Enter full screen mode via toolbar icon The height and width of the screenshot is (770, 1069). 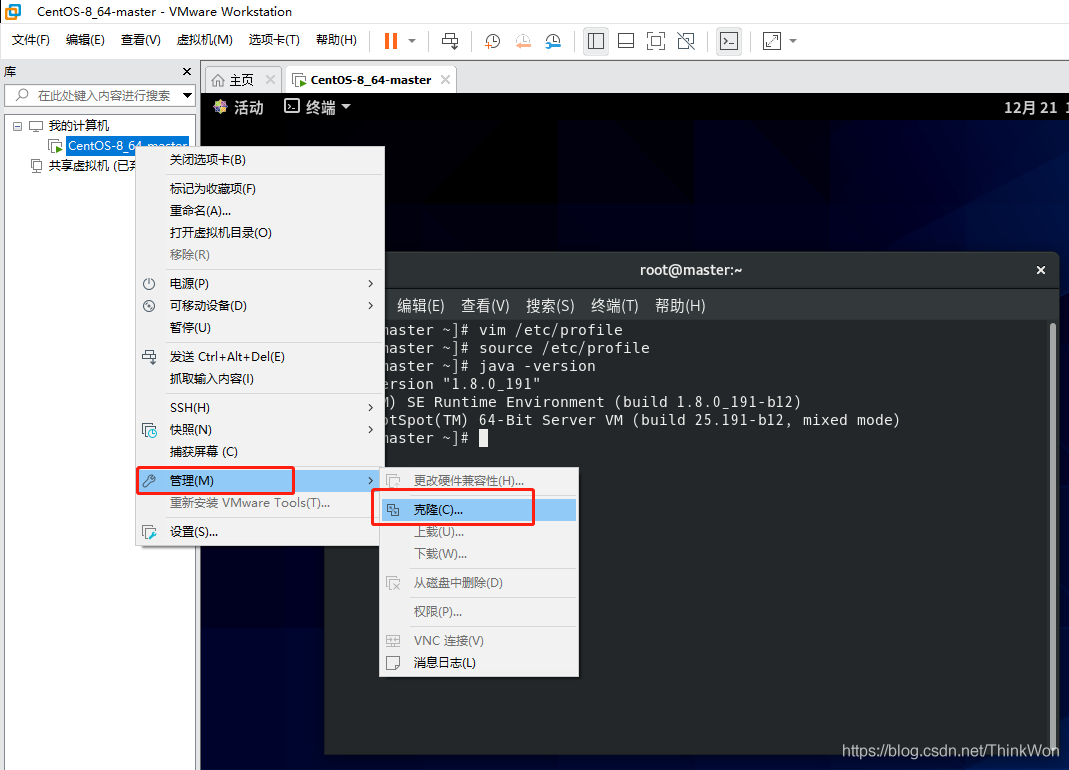(655, 41)
